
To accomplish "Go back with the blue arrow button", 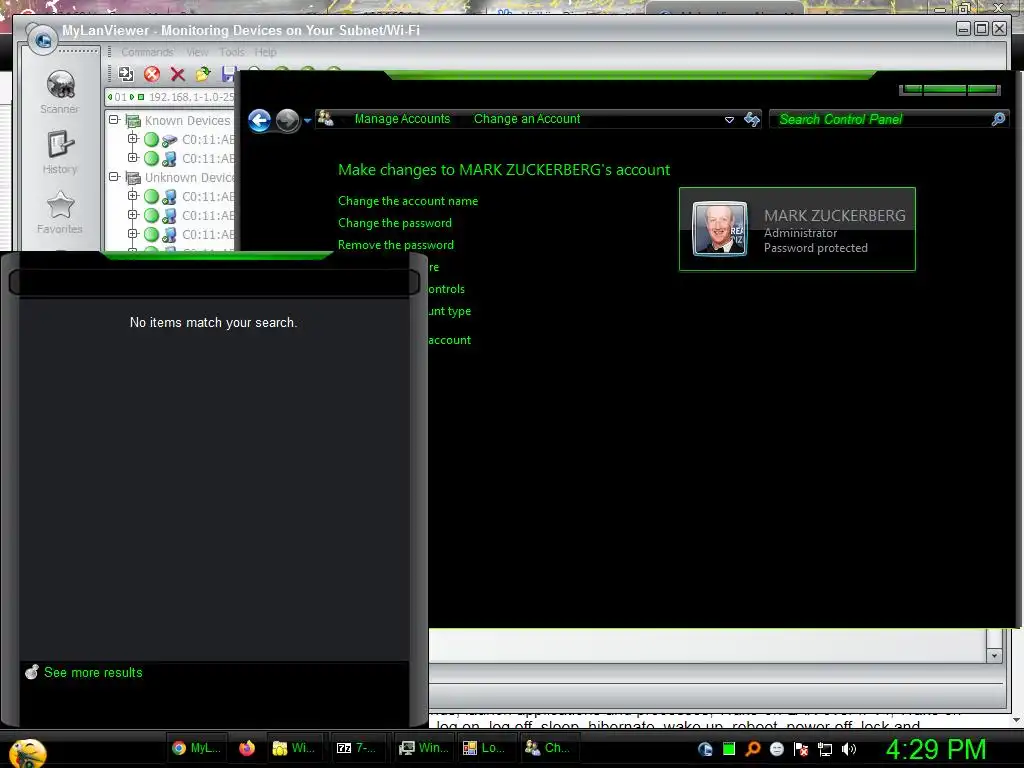I will 260,120.
